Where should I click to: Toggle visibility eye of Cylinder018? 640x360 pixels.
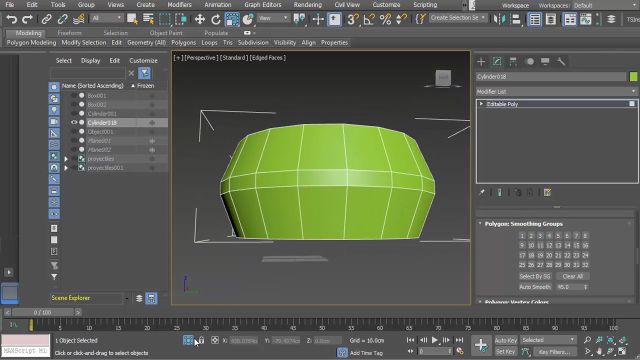point(74,122)
